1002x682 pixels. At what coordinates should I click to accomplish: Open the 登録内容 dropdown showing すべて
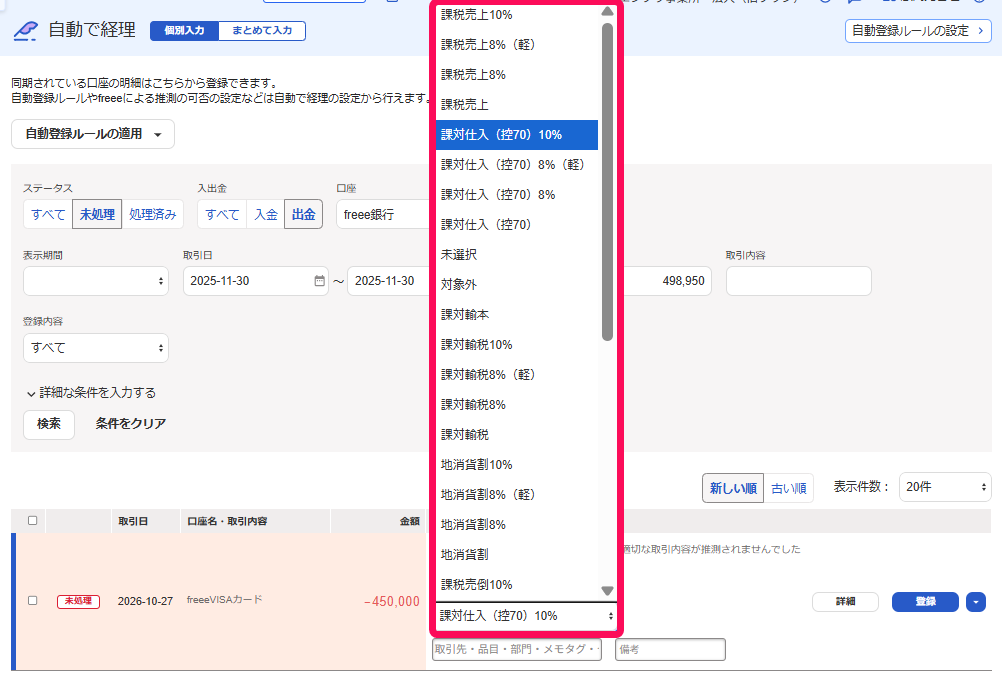click(x=96, y=348)
